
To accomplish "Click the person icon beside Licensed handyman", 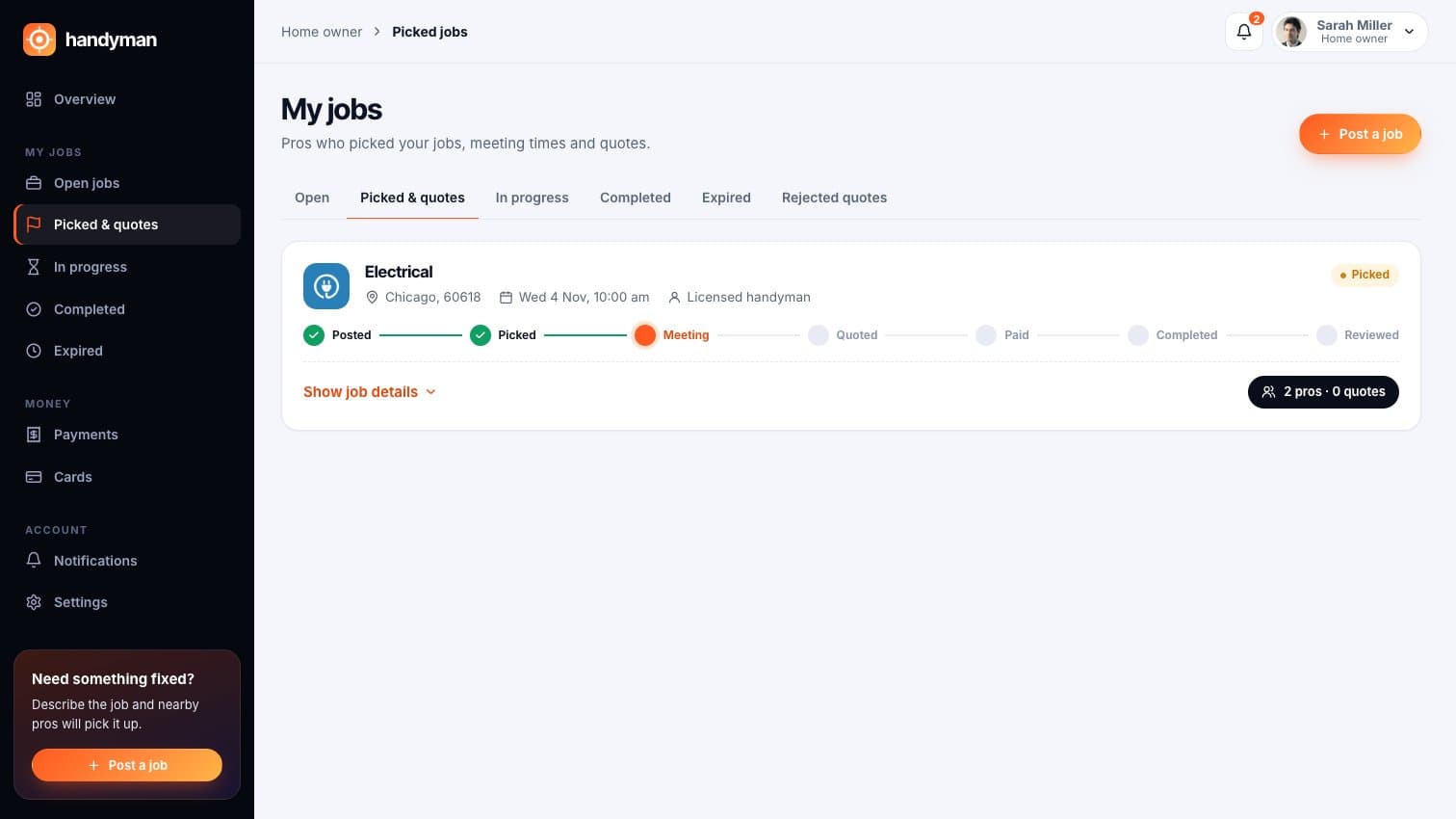I will point(674,298).
